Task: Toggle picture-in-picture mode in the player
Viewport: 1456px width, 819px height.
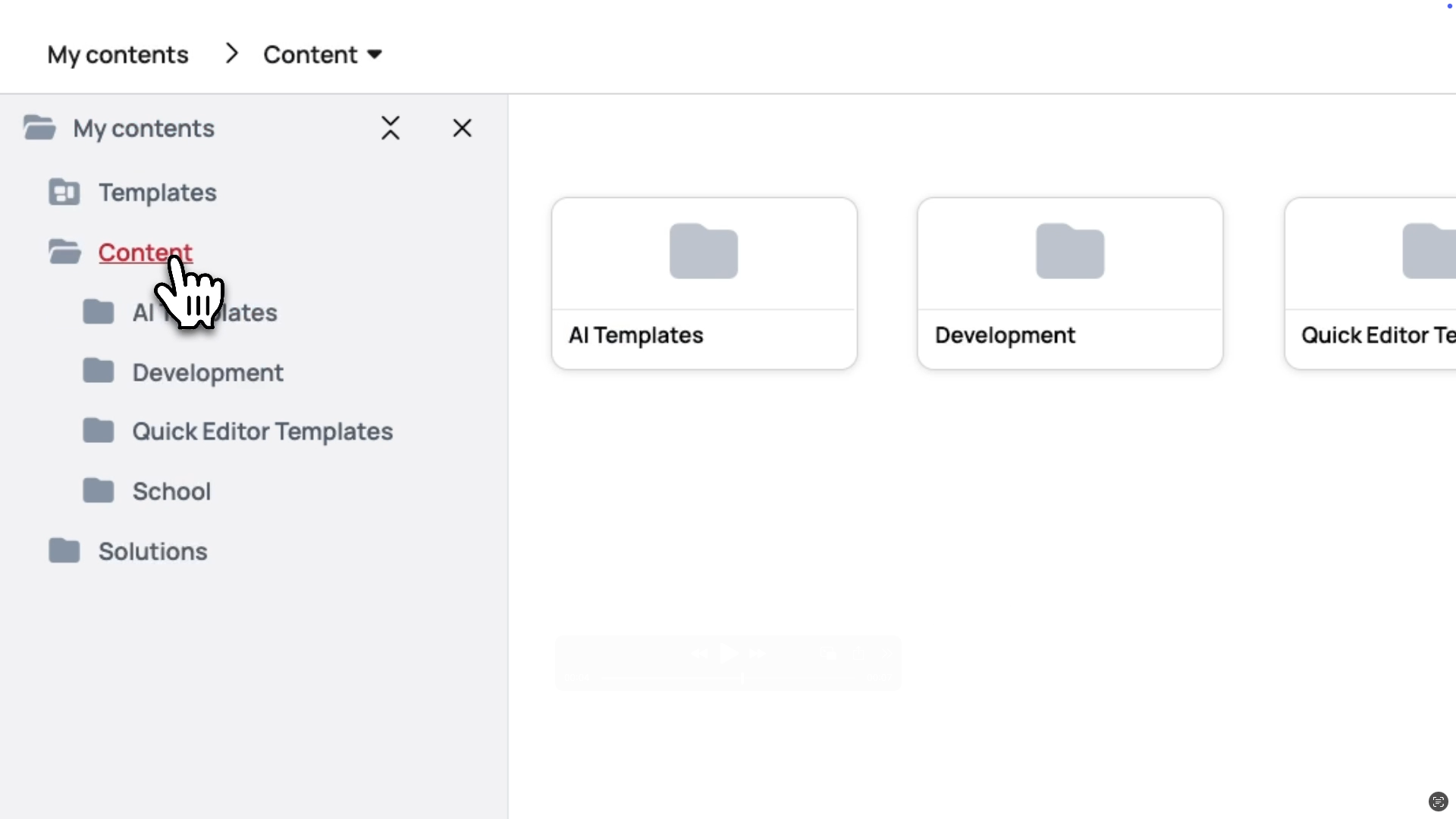Action: pyautogui.click(x=828, y=653)
